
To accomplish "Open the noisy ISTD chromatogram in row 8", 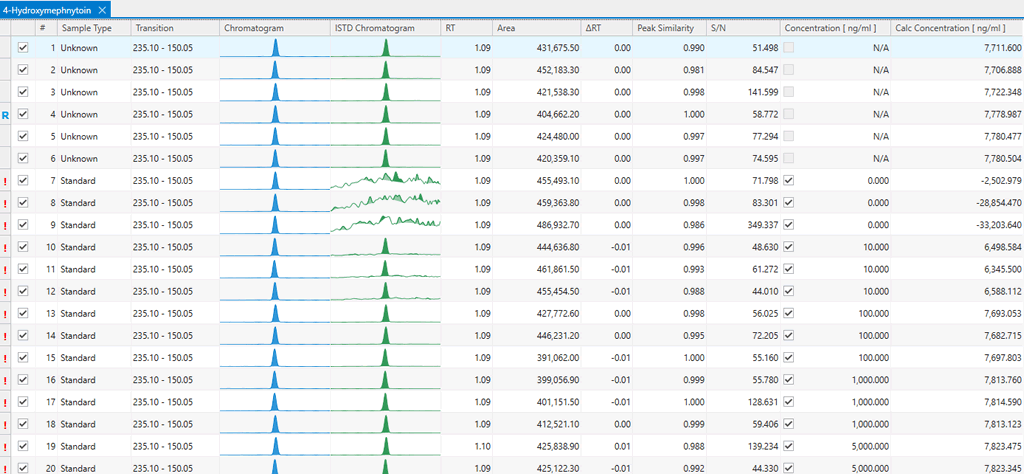I will pyautogui.click(x=385, y=203).
